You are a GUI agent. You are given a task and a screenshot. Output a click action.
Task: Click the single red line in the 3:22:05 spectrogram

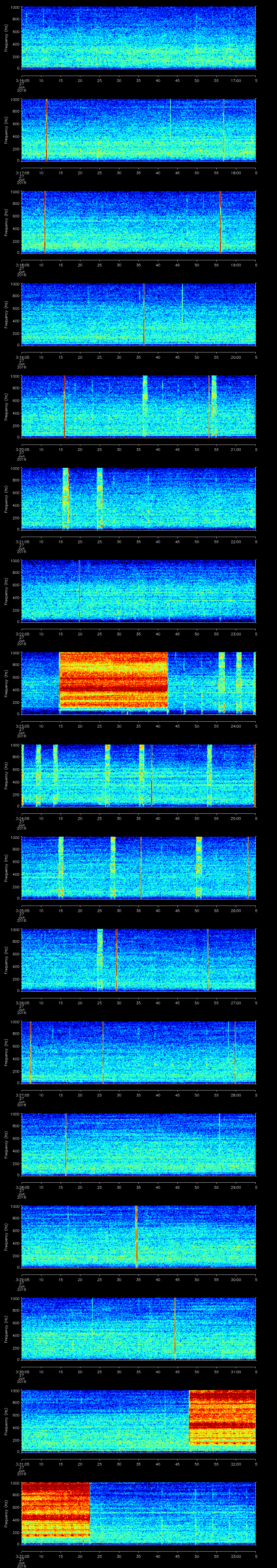[79, 590]
